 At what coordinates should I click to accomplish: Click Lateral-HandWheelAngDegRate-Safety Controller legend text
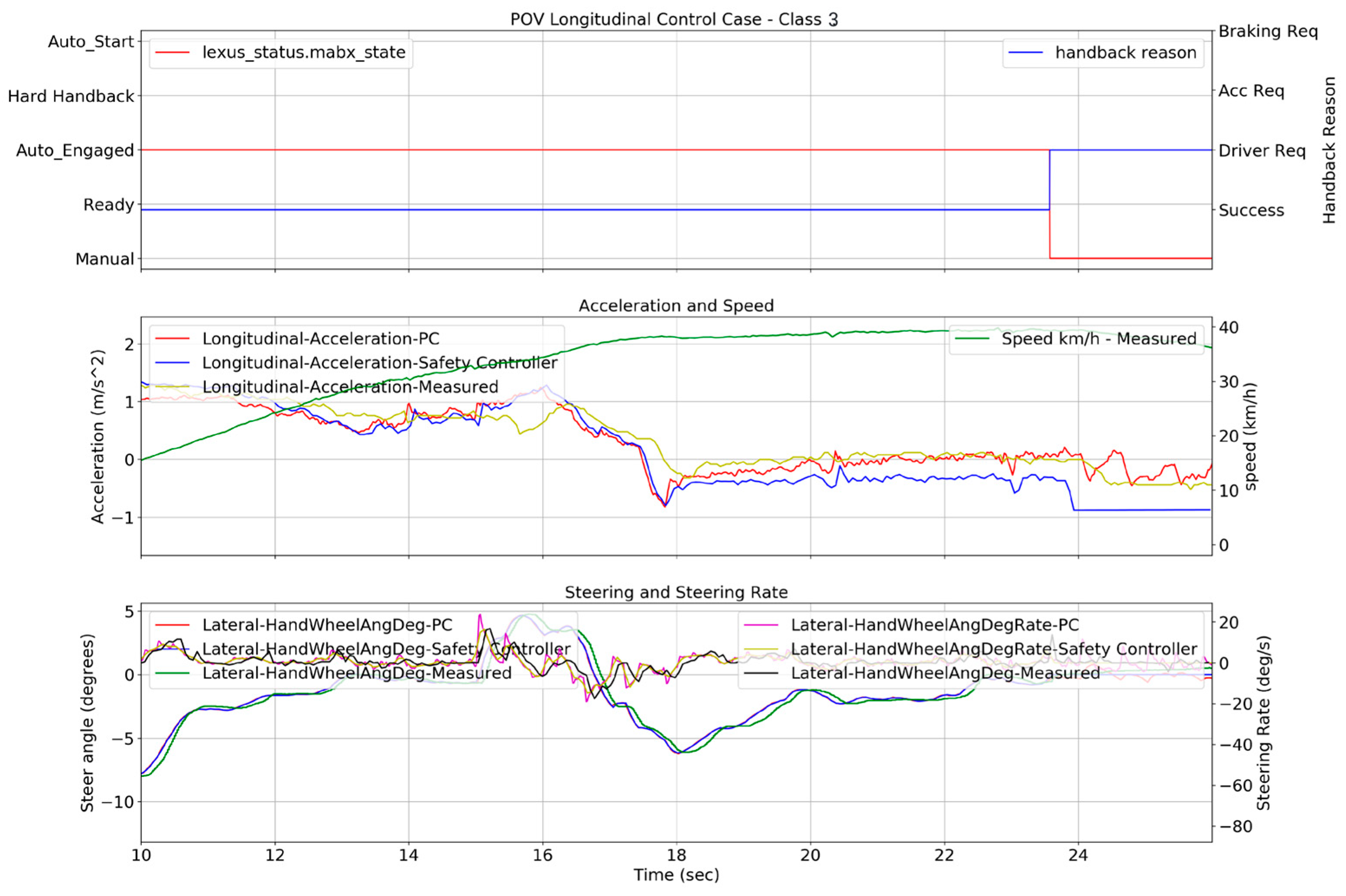(x=993, y=649)
